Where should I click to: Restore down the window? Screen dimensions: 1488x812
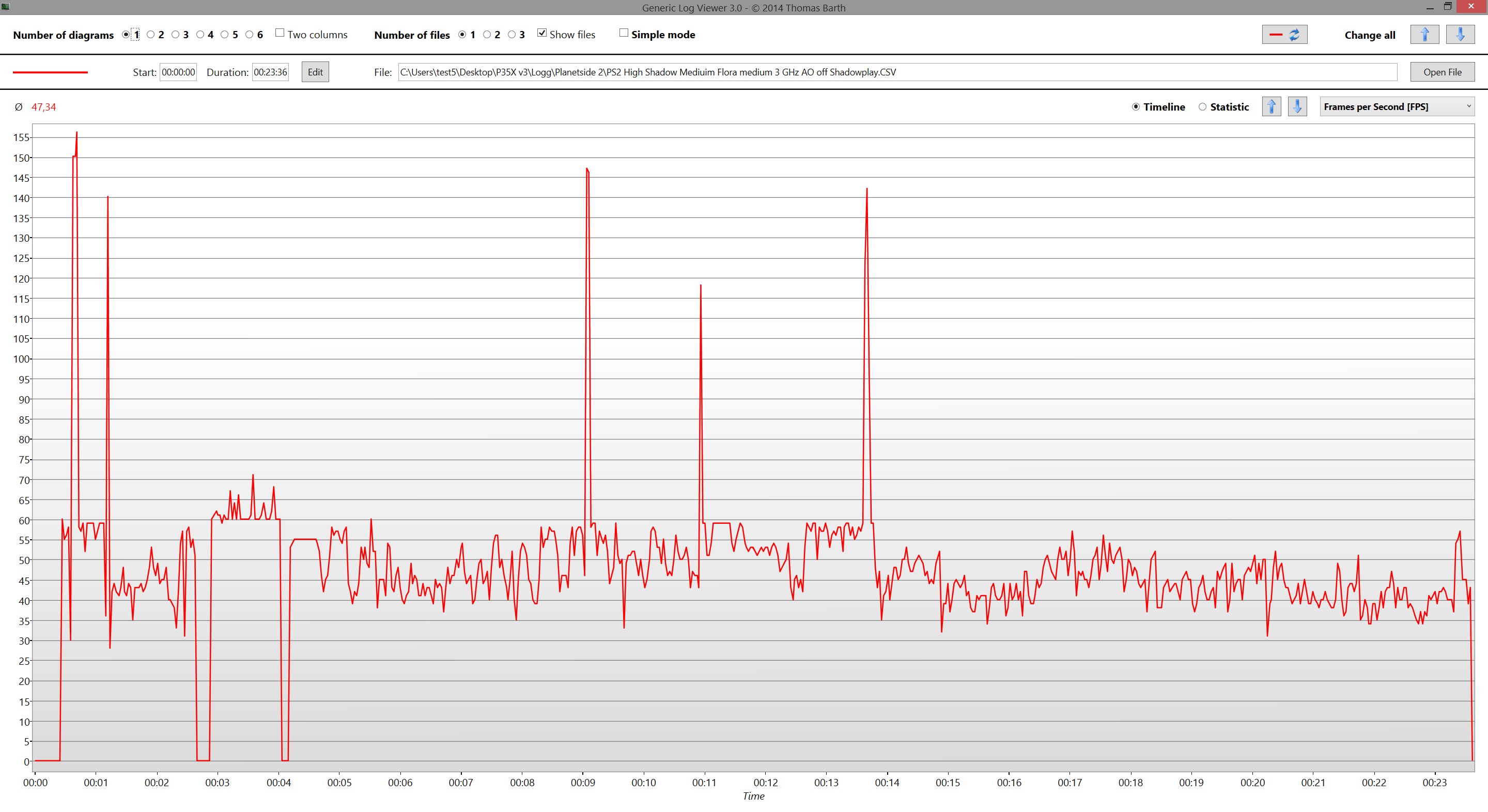tap(1448, 6)
